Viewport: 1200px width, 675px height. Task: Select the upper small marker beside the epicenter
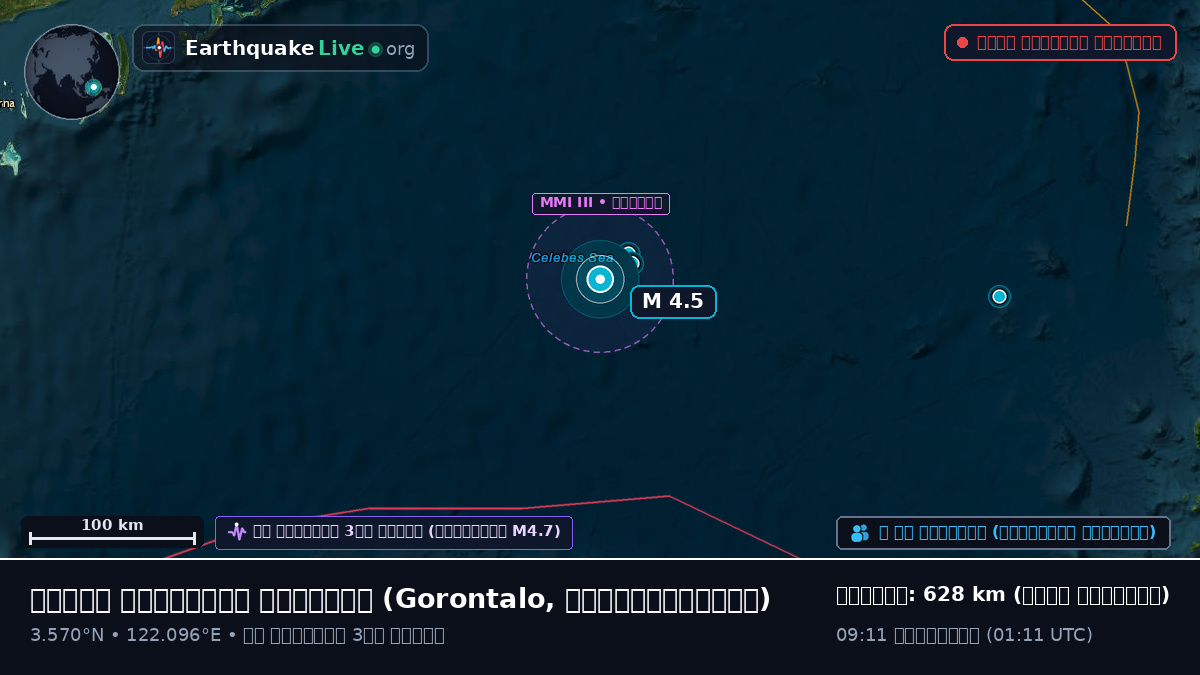coord(628,251)
